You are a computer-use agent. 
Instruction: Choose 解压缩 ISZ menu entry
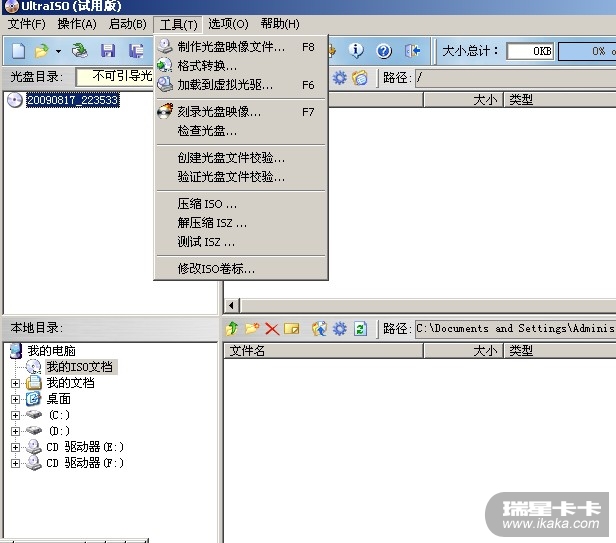(x=241, y=223)
